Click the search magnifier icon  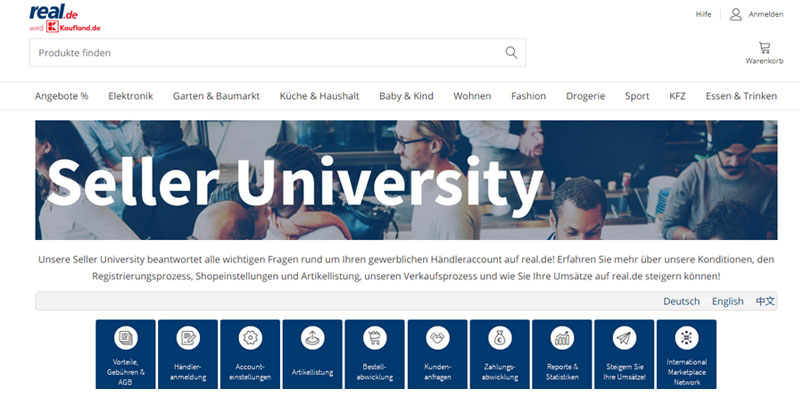coord(511,53)
